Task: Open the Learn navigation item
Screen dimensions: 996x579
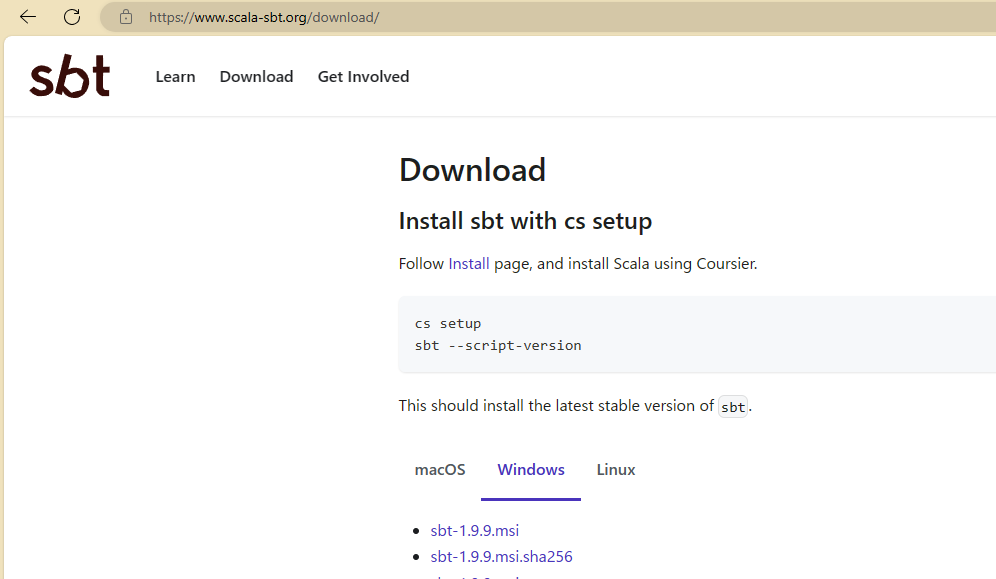Action: pos(175,77)
